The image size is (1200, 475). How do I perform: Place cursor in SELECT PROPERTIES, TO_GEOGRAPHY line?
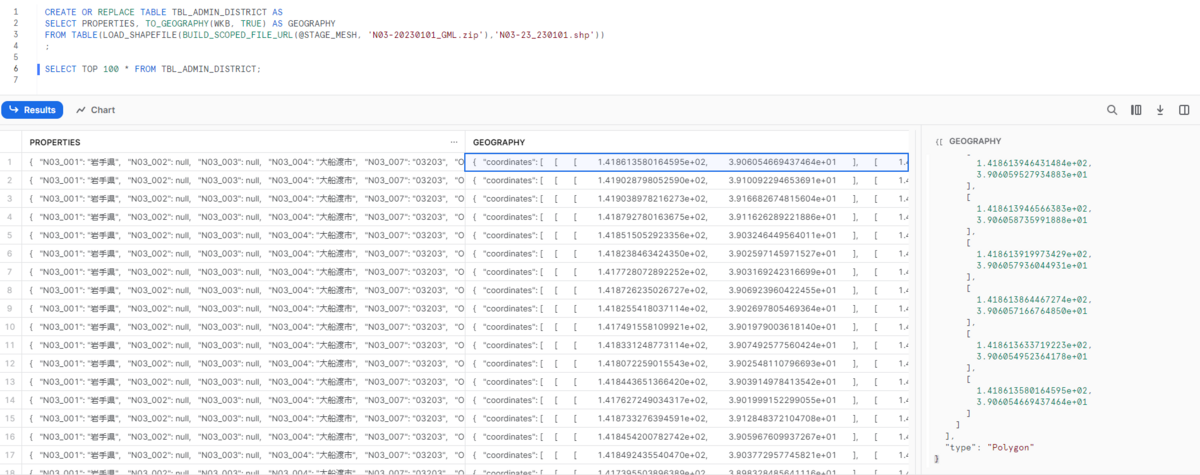190,23
